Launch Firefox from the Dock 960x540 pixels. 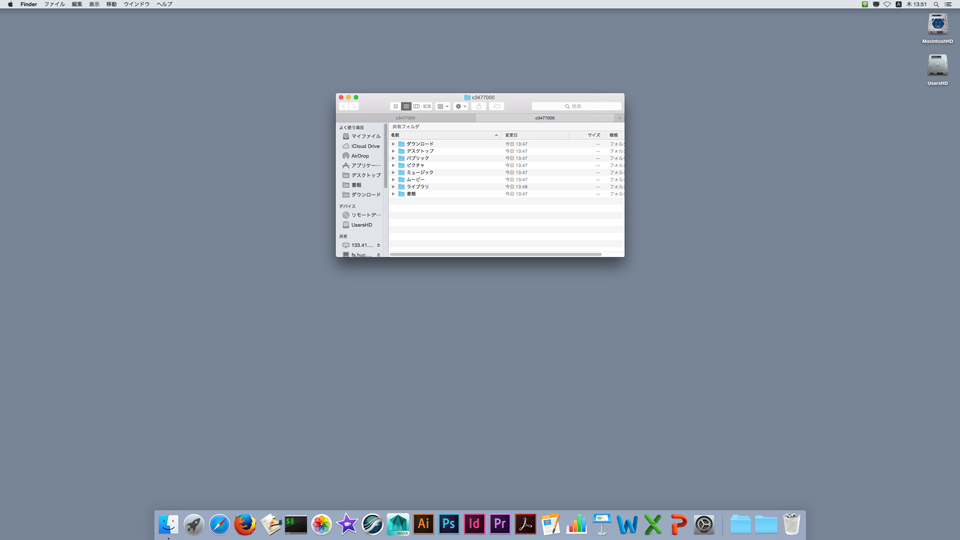pos(245,525)
